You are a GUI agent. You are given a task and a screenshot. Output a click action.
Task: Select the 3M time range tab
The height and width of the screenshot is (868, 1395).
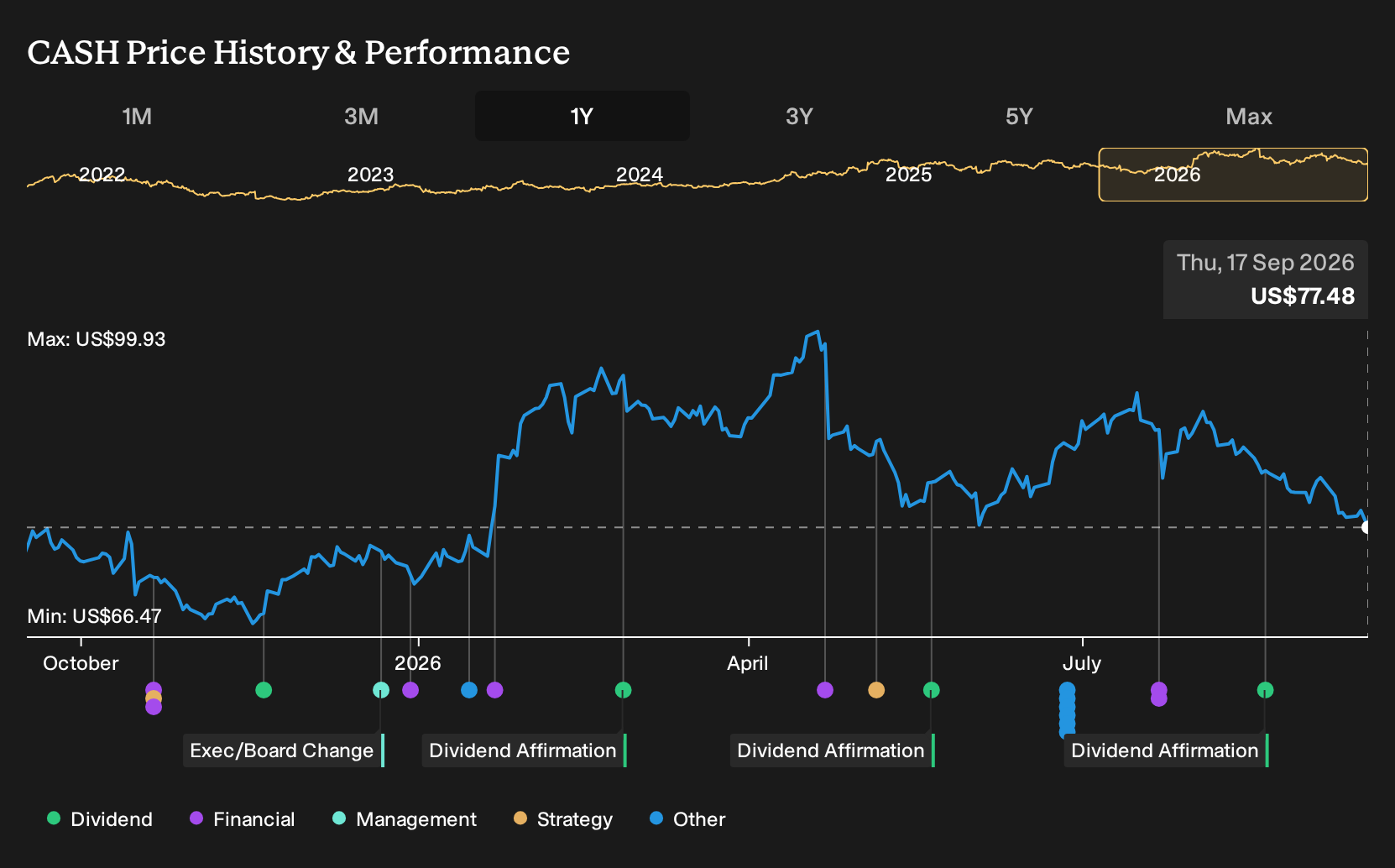[361, 117]
